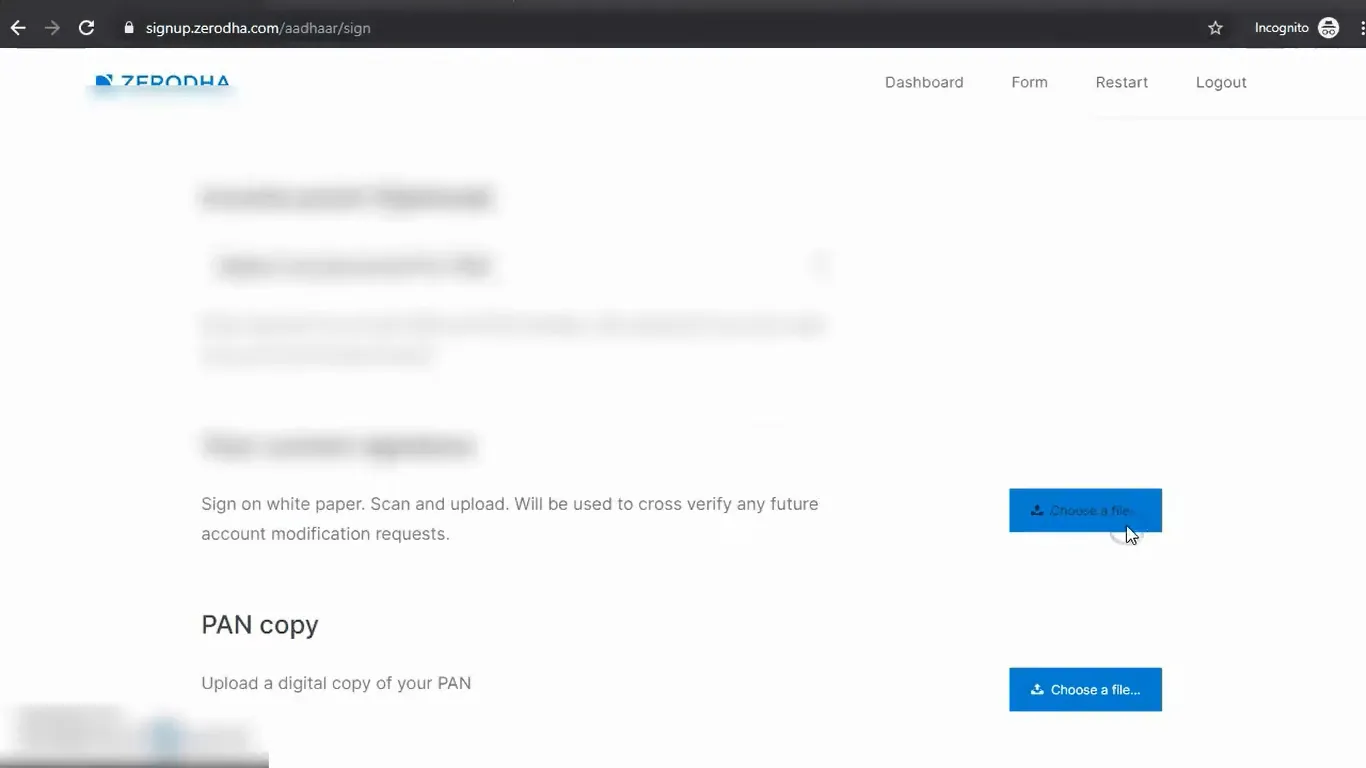Go back using browser back arrow
1366x768 pixels.
(18, 28)
